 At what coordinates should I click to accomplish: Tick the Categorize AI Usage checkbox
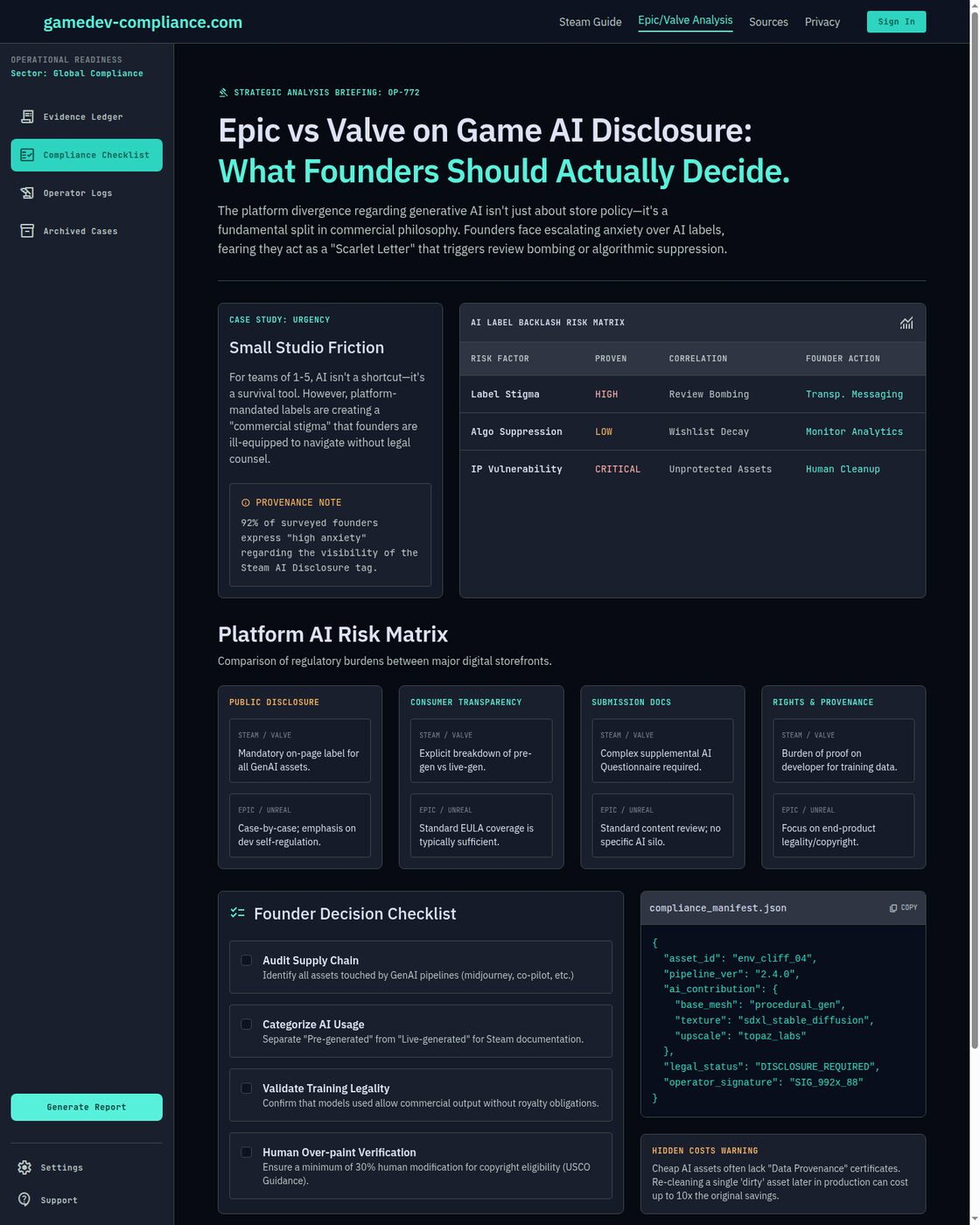247,1024
